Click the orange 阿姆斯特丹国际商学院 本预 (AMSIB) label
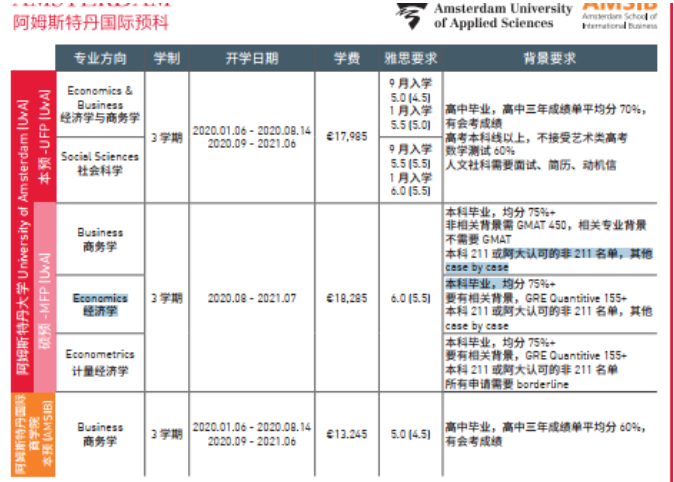The height and width of the screenshot is (482, 674). (33, 434)
